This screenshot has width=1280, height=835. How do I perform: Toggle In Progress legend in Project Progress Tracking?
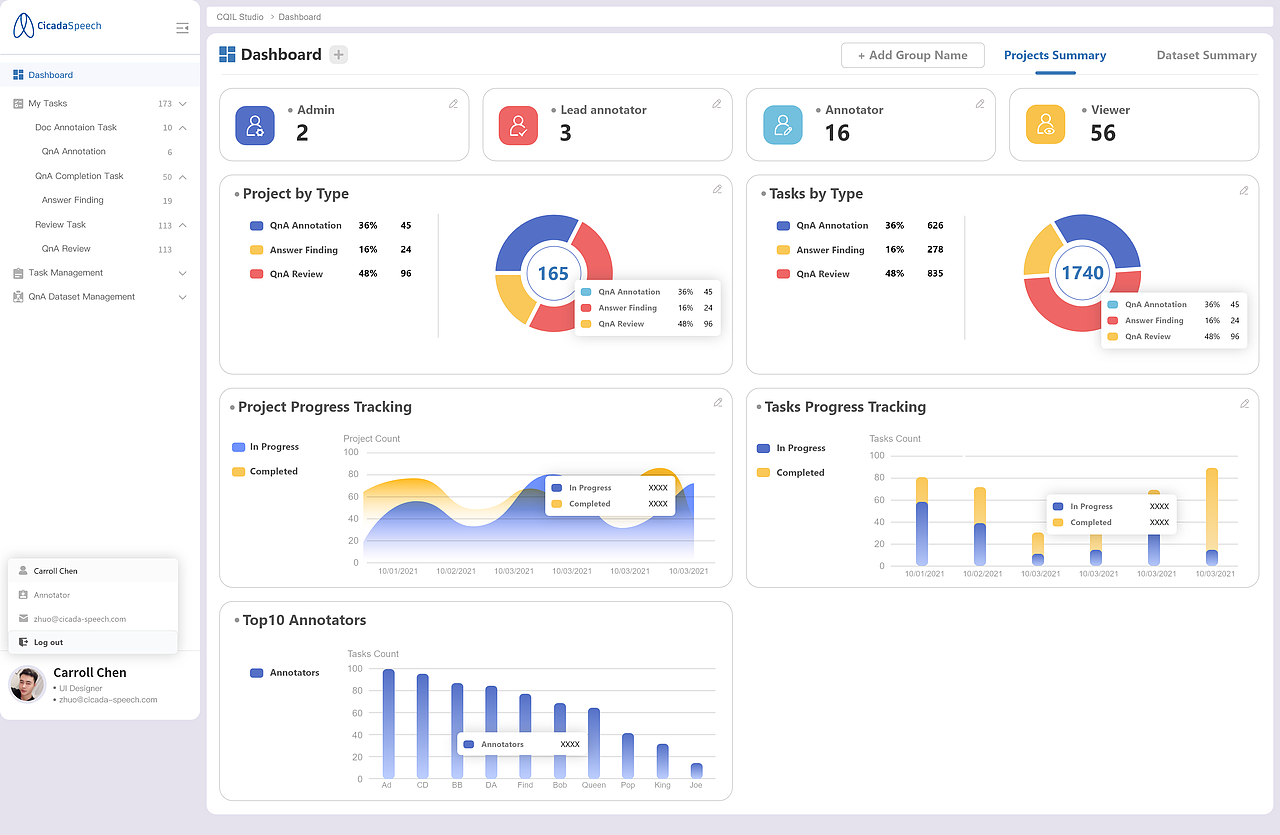[265, 447]
